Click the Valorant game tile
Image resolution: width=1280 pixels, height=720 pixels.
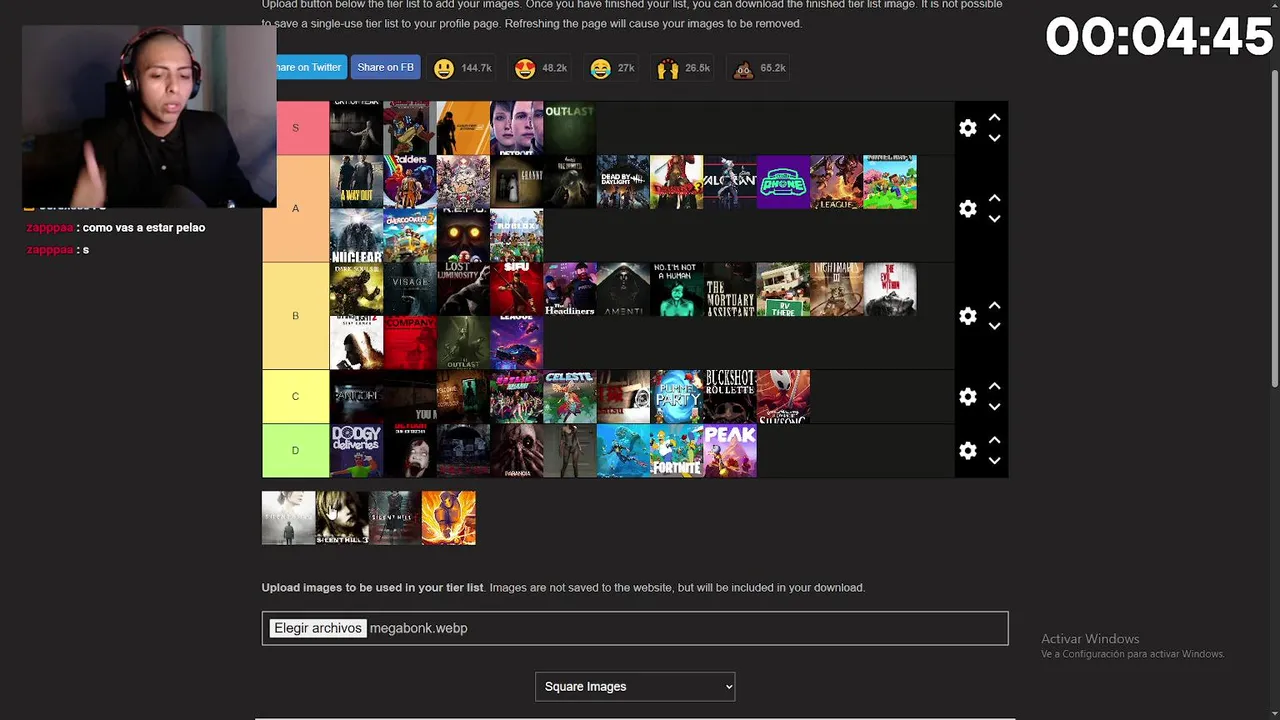(x=730, y=182)
